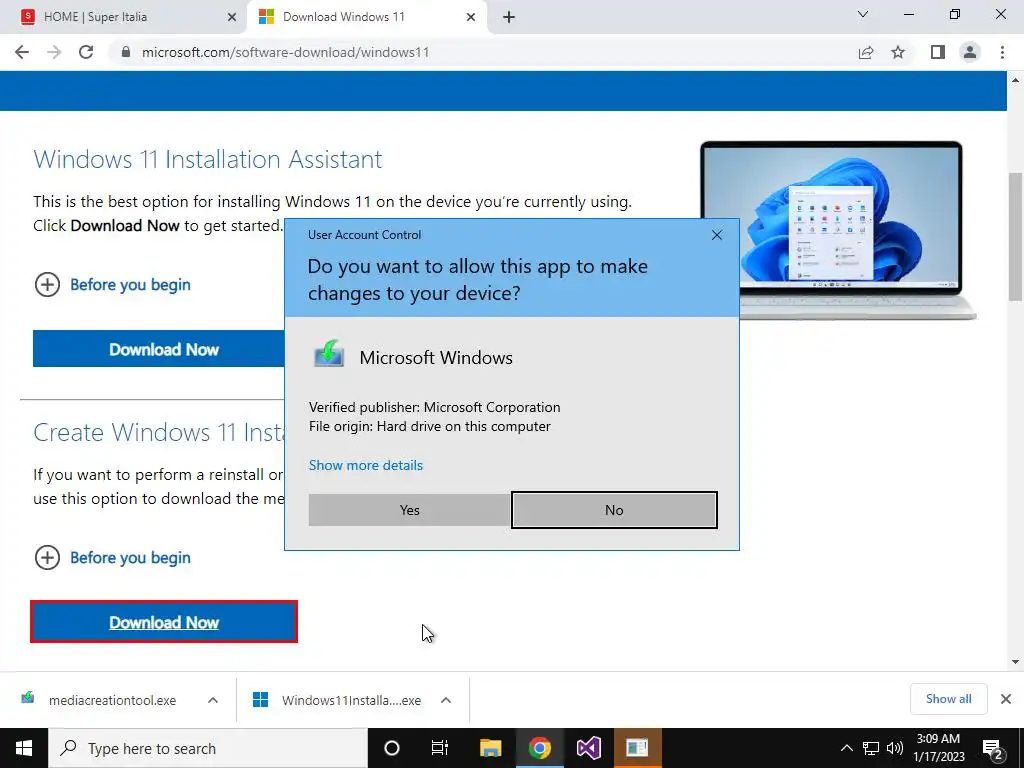Close the HOME | Super Italia tab
This screenshot has width=1024, height=768.
(x=232, y=18)
